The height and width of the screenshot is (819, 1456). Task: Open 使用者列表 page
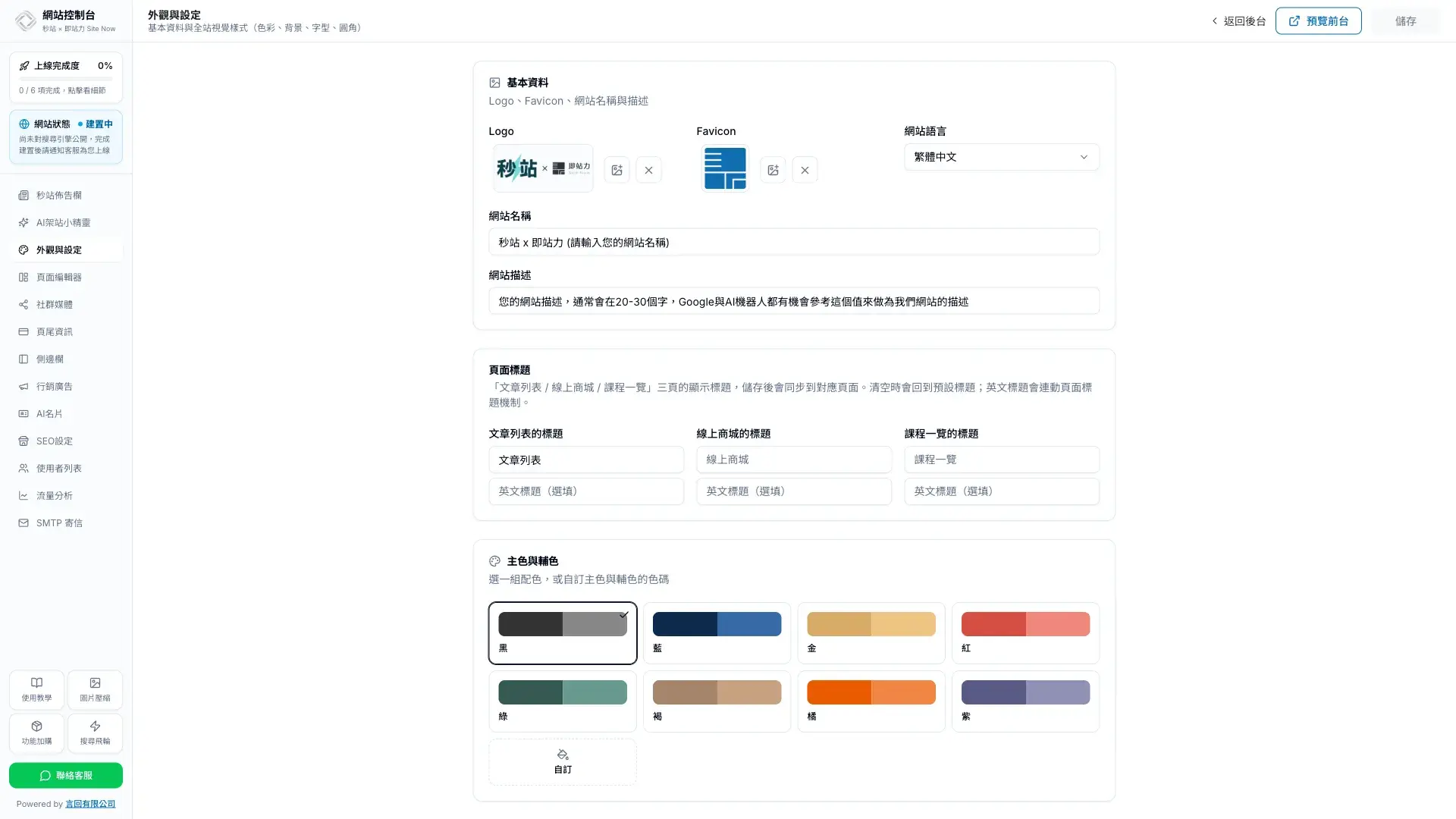click(x=66, y=469)
